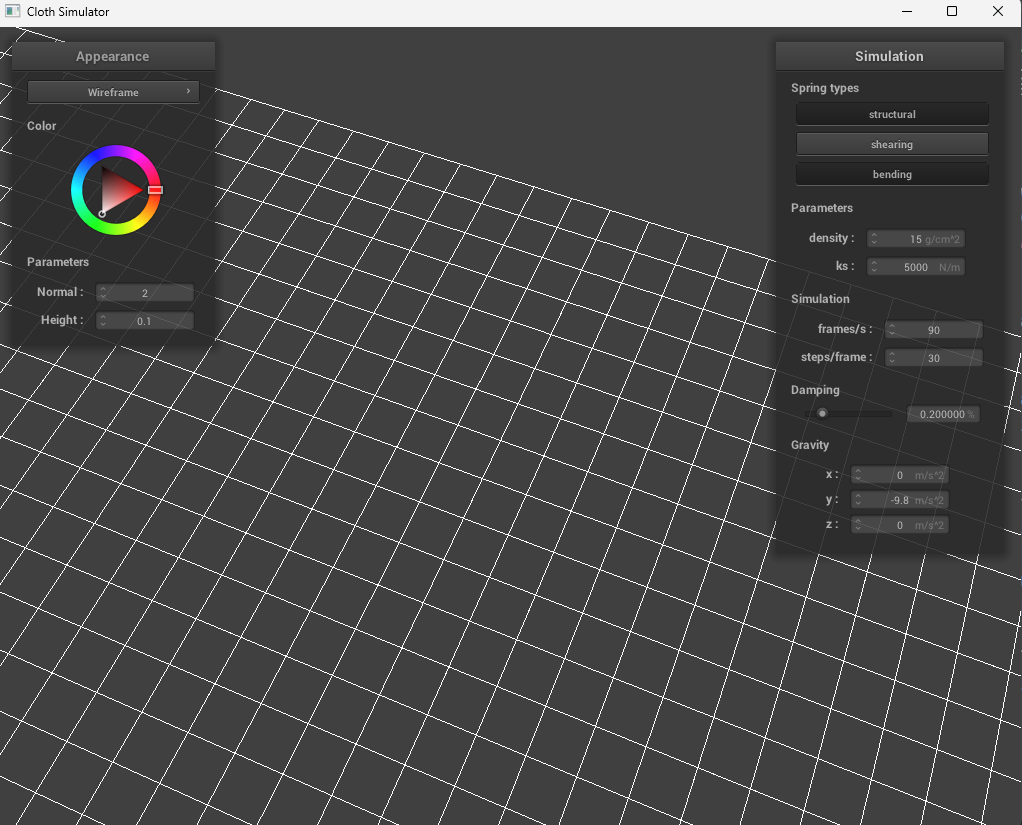Click the Height value field

[145, 321]
